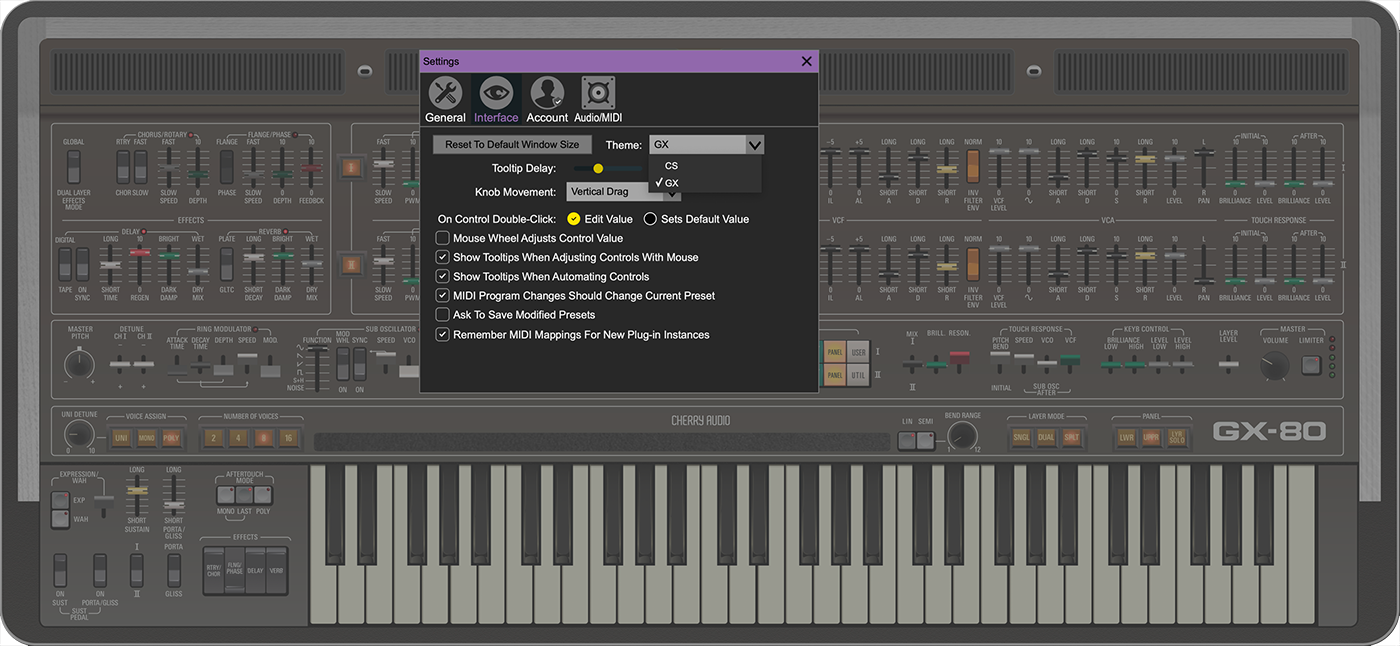The width and height of the screenshot is (1400, 646).
Task: Select the LWR panel button
Action: click(x=1126, y=437)
